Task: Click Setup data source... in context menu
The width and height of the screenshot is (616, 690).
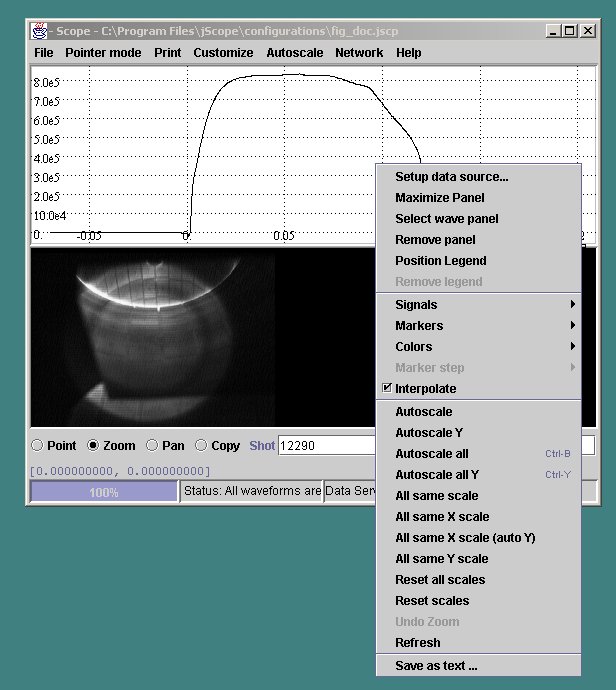Action: pyautogui.click(x=451, y=177)
